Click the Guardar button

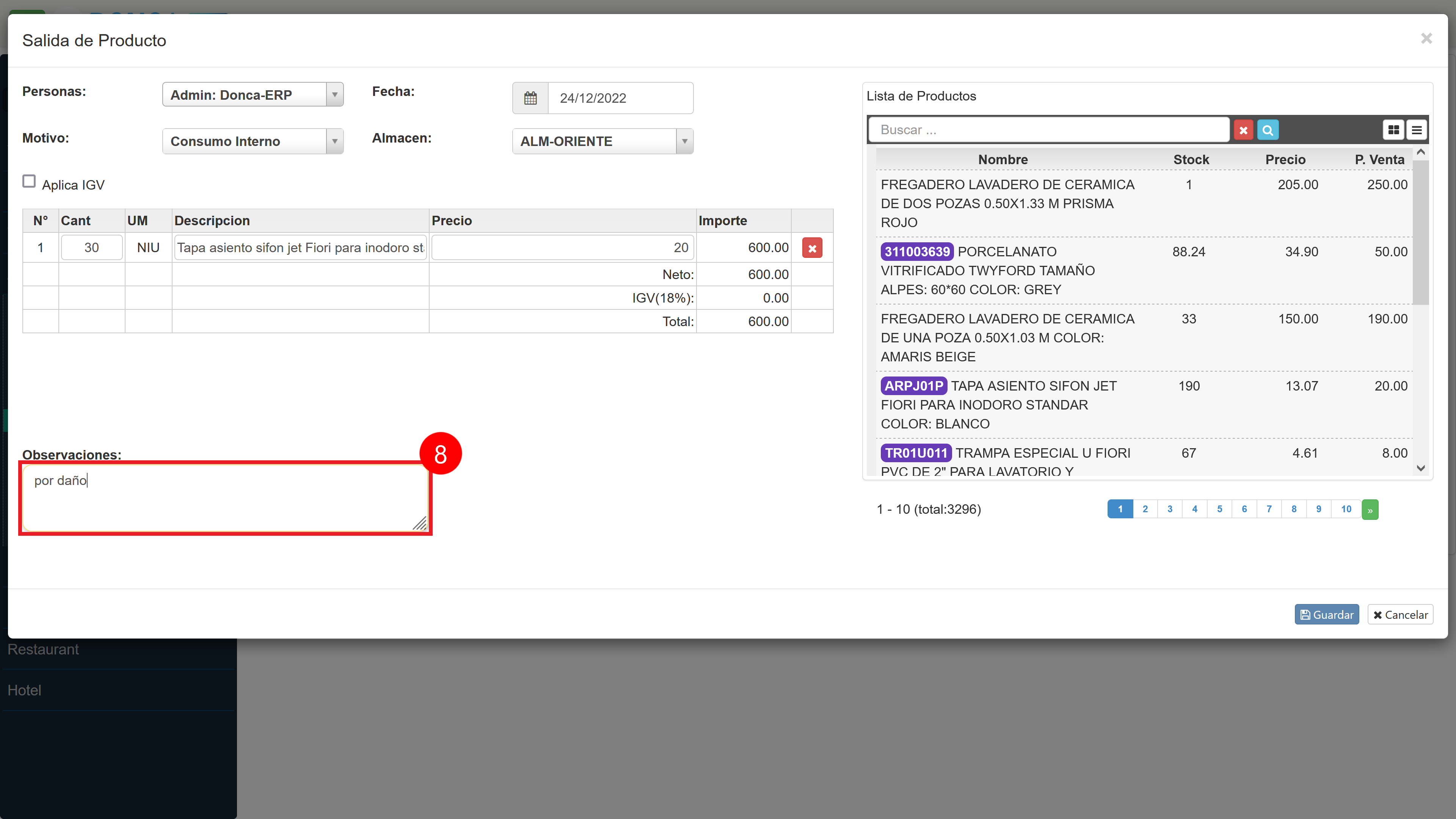(x=1327, y=614)
